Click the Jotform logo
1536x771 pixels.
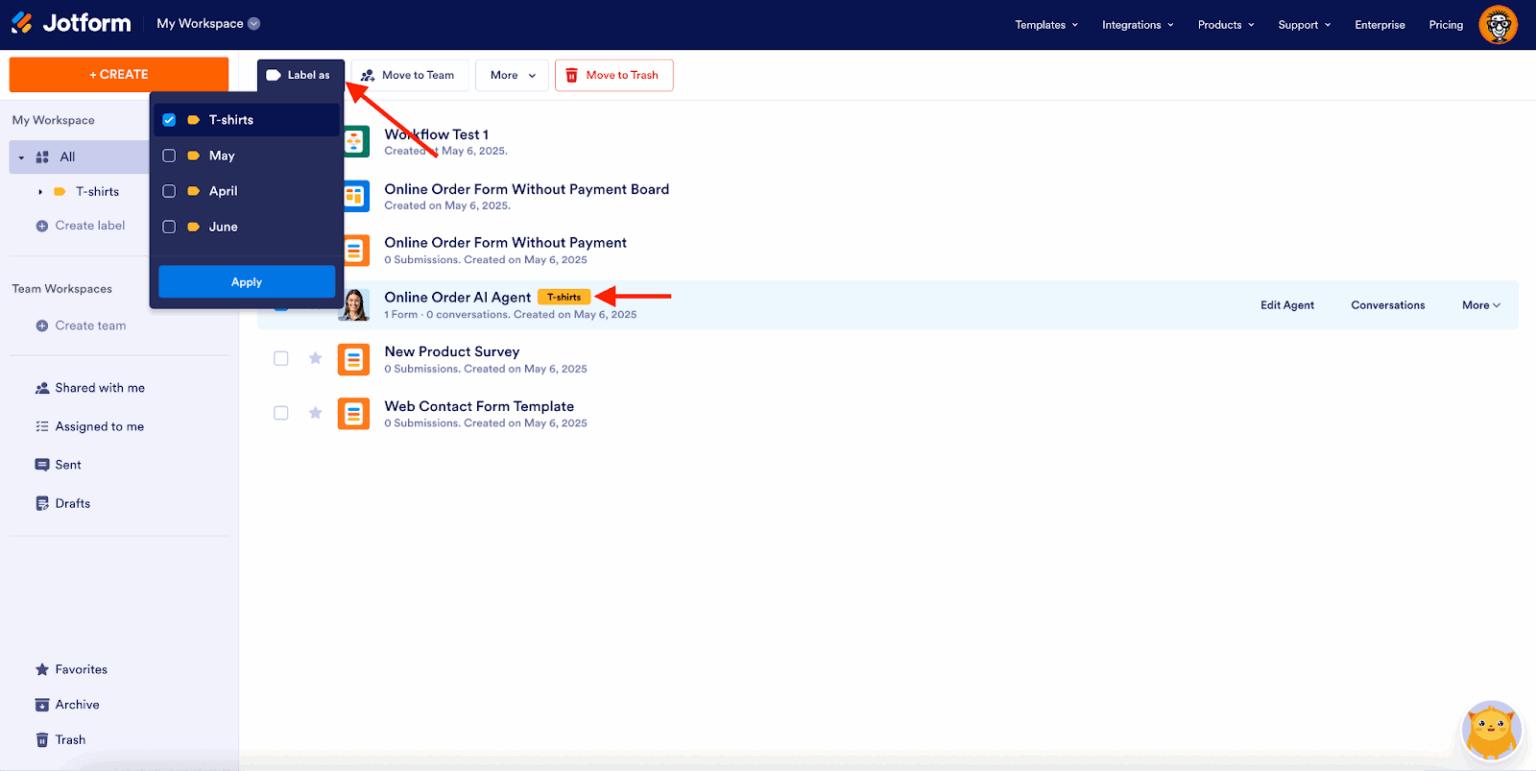(70, 22)
